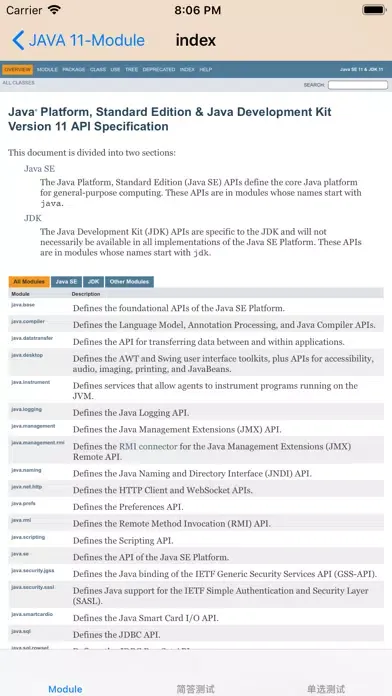The image size is (392, 696).
Task: Tap the battery indicator icon
Action: pyautogui.click(x=374, y=10)
